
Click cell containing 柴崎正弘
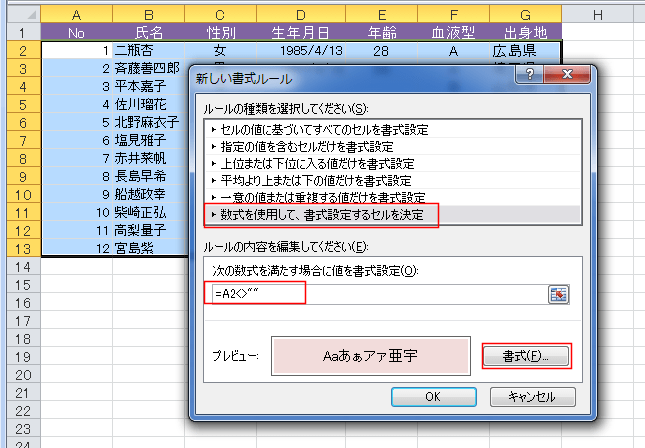148,212
